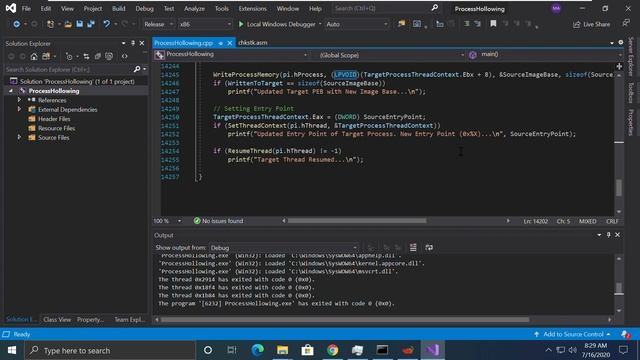Toggle Word Wrap in Output window
Screen dimensions: 640x360
coord(429,248)
